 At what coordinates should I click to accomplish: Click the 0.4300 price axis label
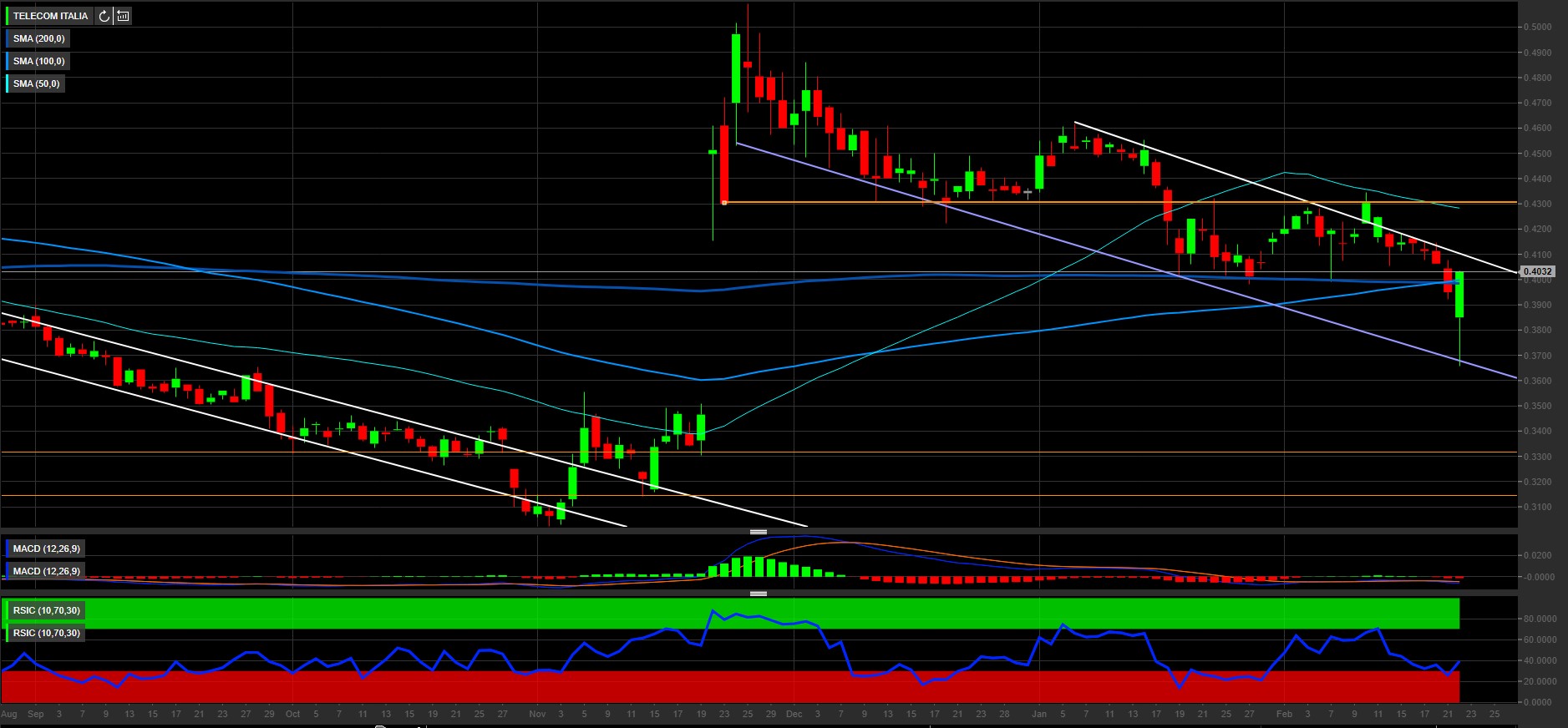1538,204
